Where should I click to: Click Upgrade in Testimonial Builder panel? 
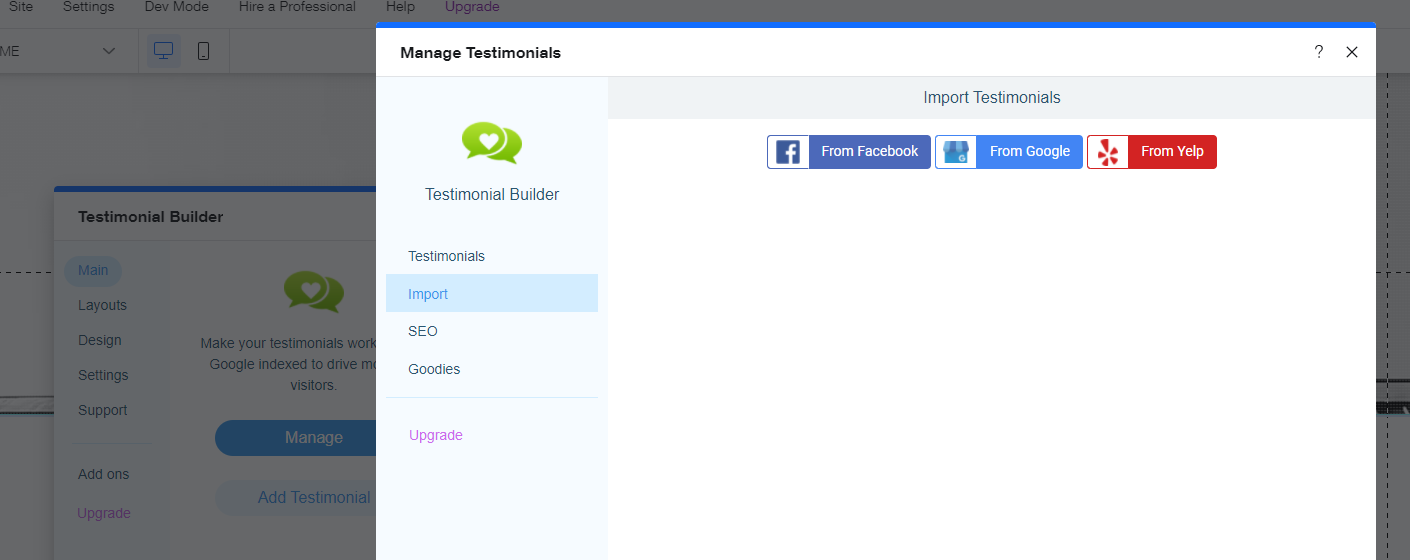103,513
